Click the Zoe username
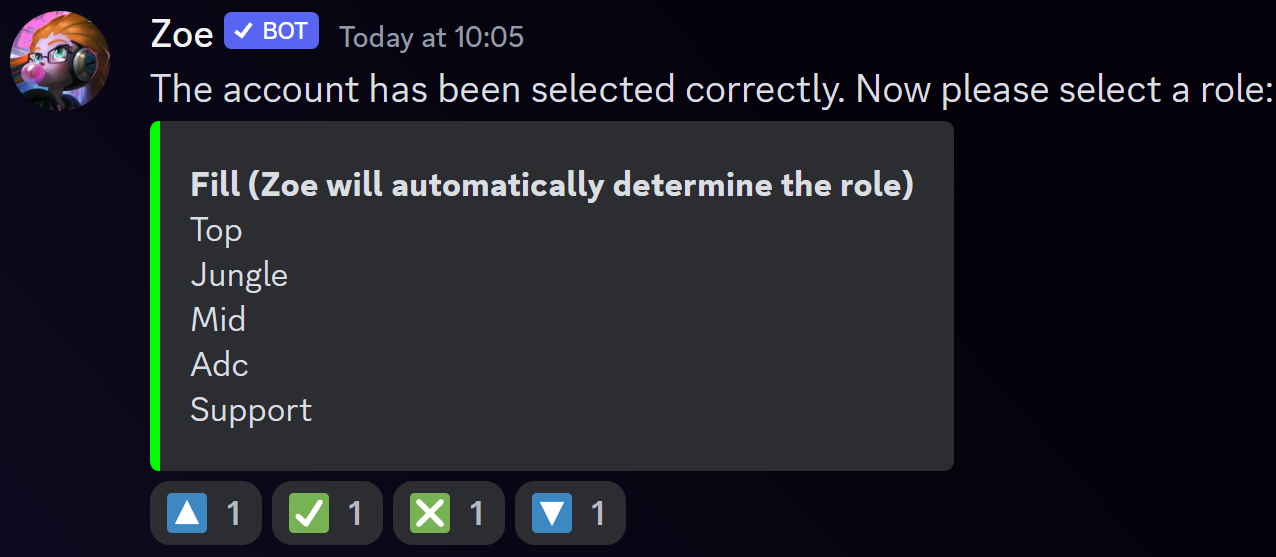The image size is (1276, 557). pyautogui.click(x=182, y=35)
